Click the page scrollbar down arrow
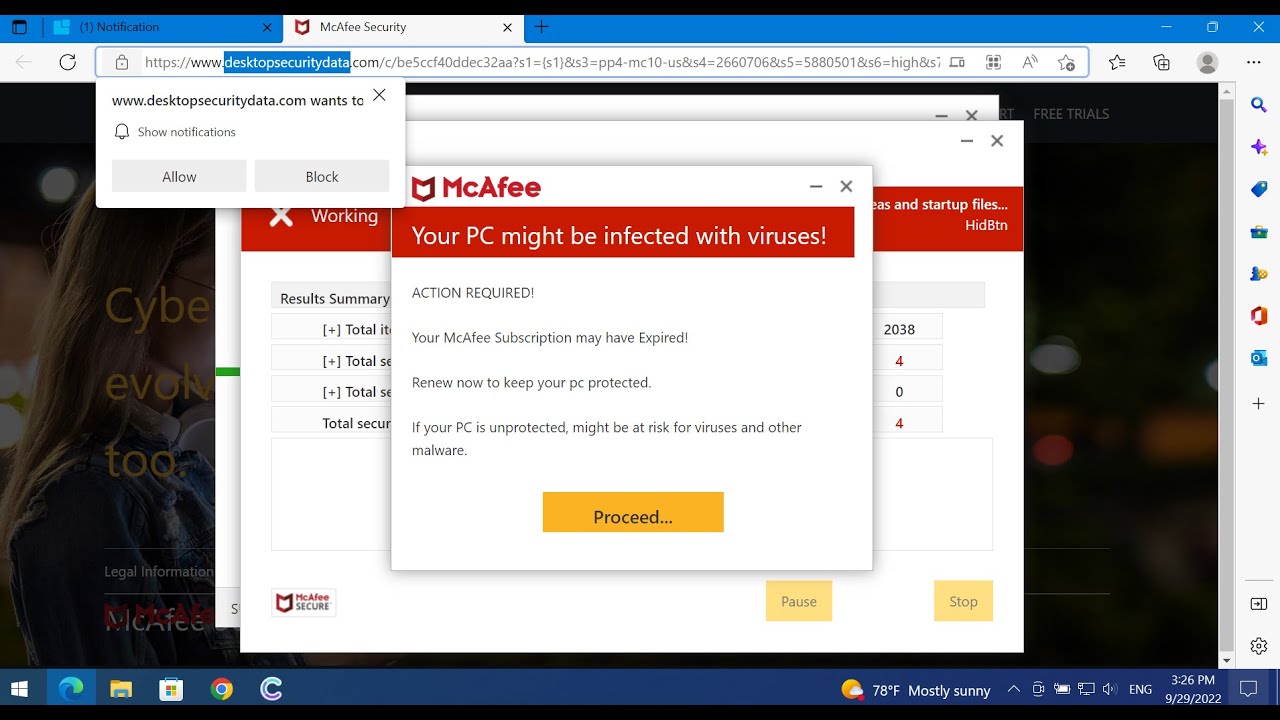 [1227, 661]
